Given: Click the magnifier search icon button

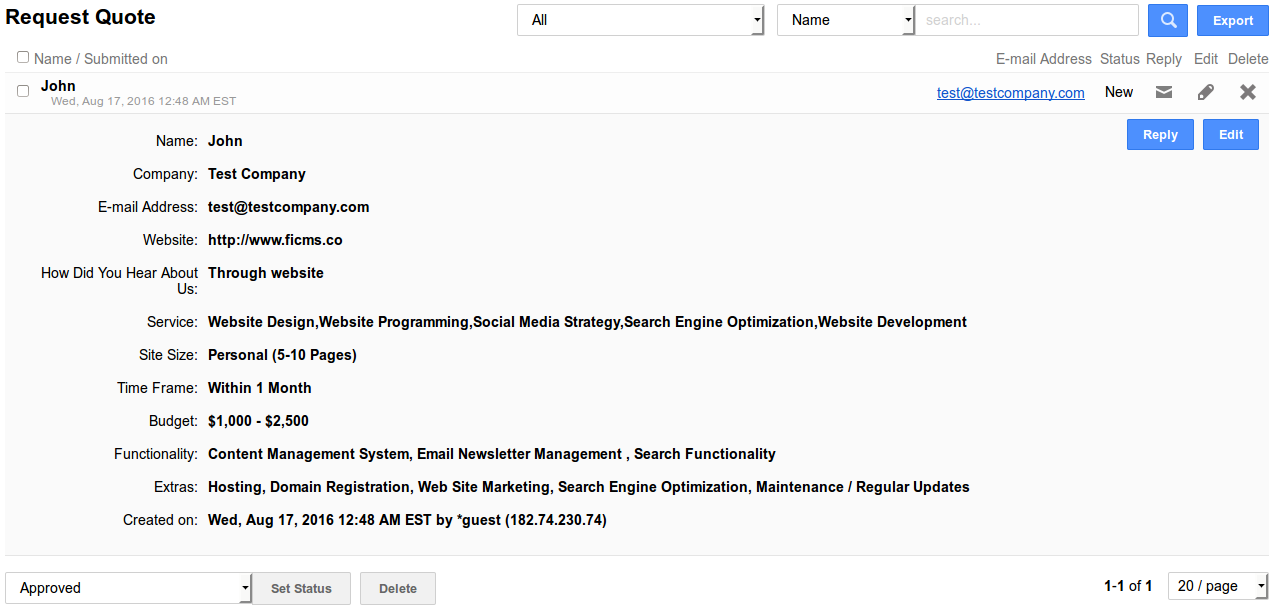Looking at the screenshot, I should 1167,20.
